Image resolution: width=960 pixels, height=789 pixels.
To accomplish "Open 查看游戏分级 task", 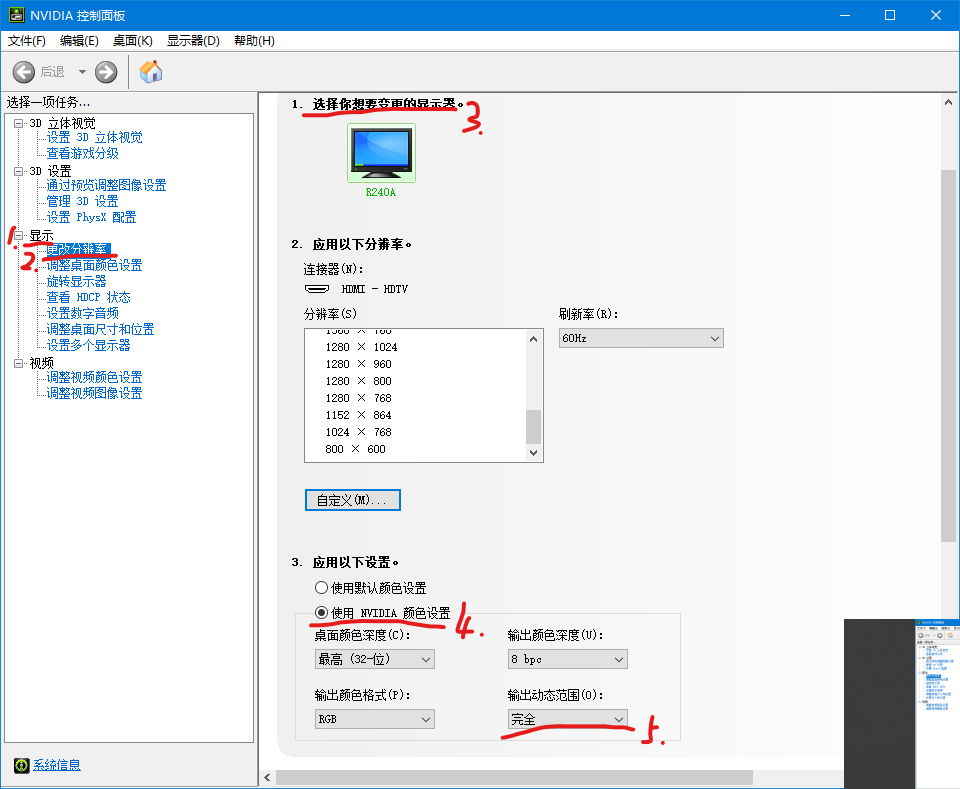I will pyautogui.click(x=83, y=154).
